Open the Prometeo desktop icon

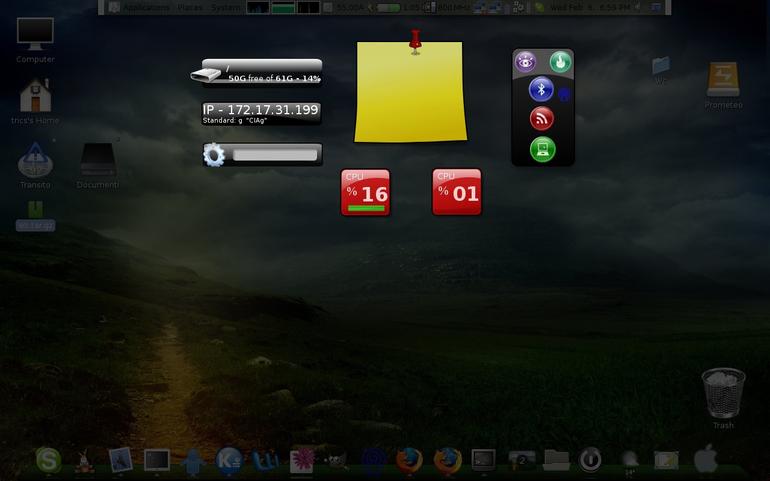[x=723, y=79]
